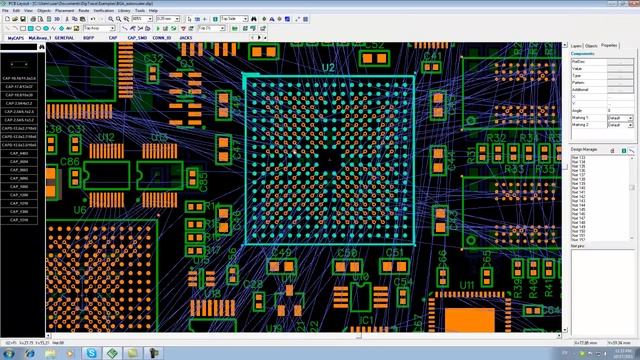Open an existing file via toolbar

pyautogui.click(x=15, y=19)
